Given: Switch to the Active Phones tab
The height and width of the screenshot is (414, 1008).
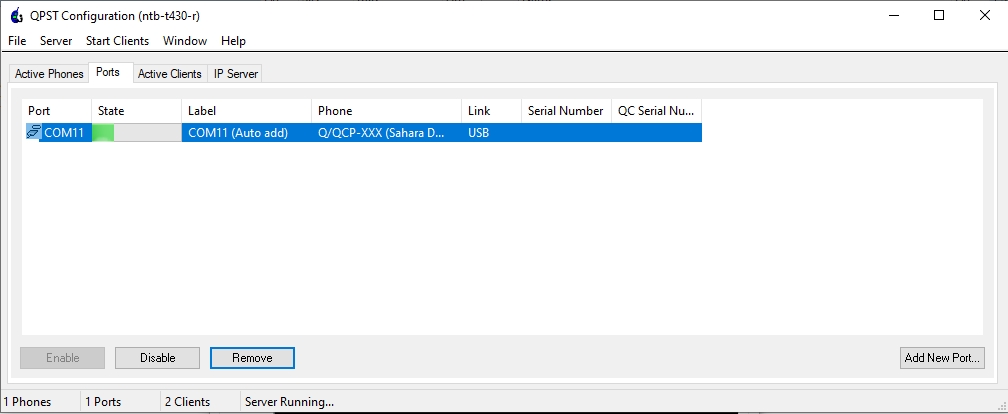Looking at the screenshot, I should (49, 74).
